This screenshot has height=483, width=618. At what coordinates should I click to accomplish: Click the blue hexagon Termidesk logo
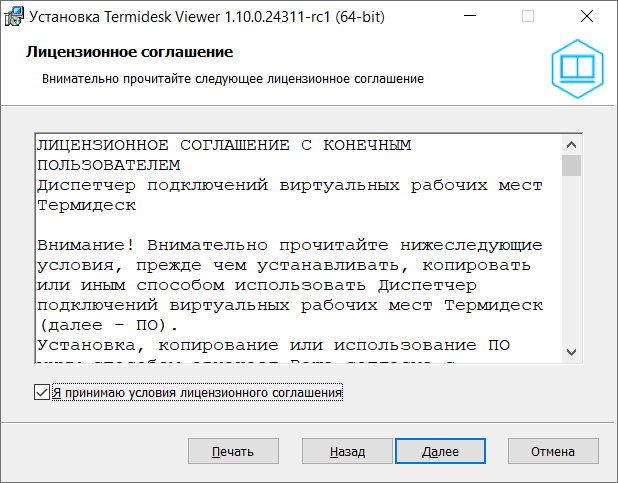(577, 69)
